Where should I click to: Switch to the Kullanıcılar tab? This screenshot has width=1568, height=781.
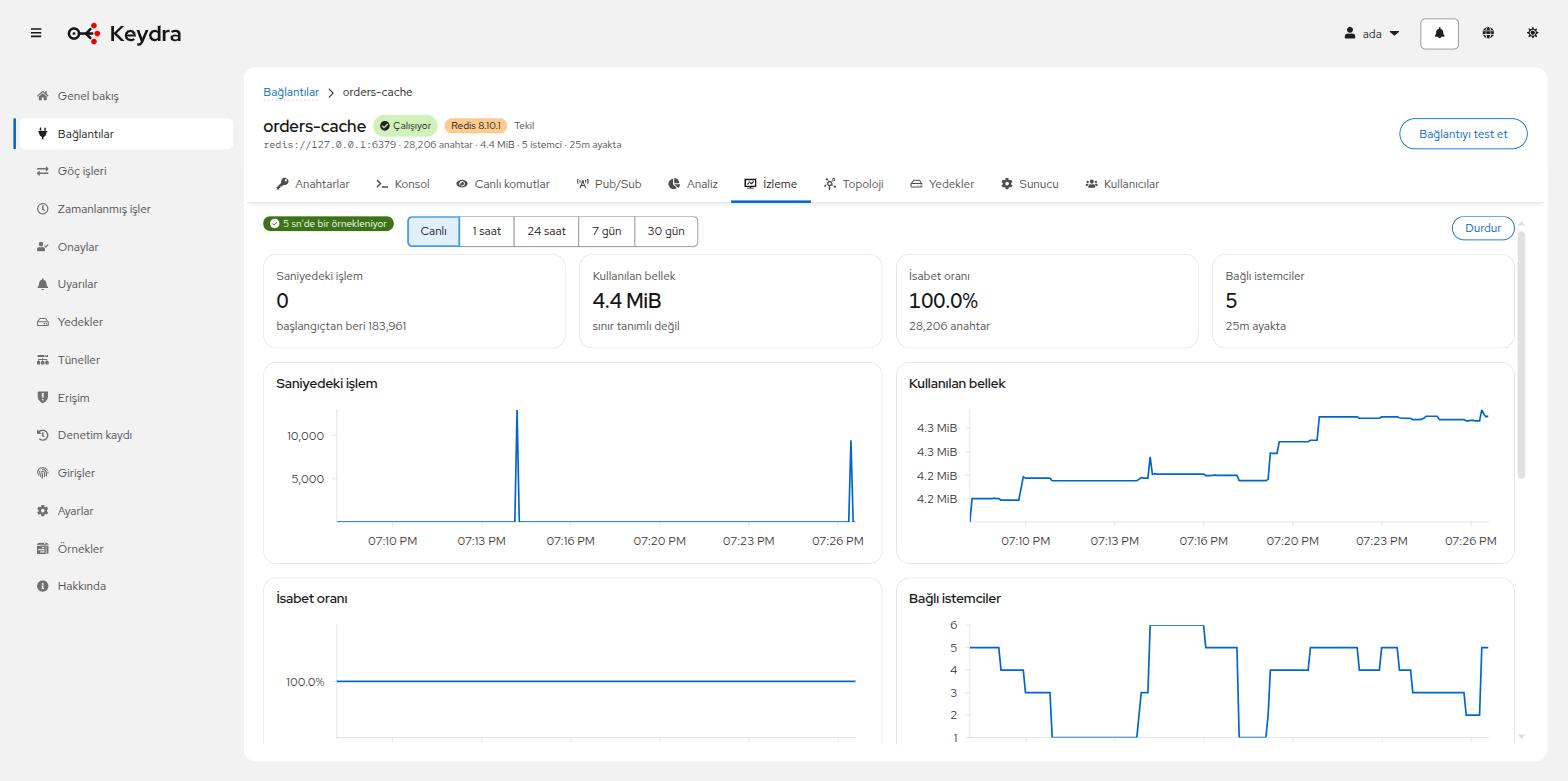[1122, 184]
